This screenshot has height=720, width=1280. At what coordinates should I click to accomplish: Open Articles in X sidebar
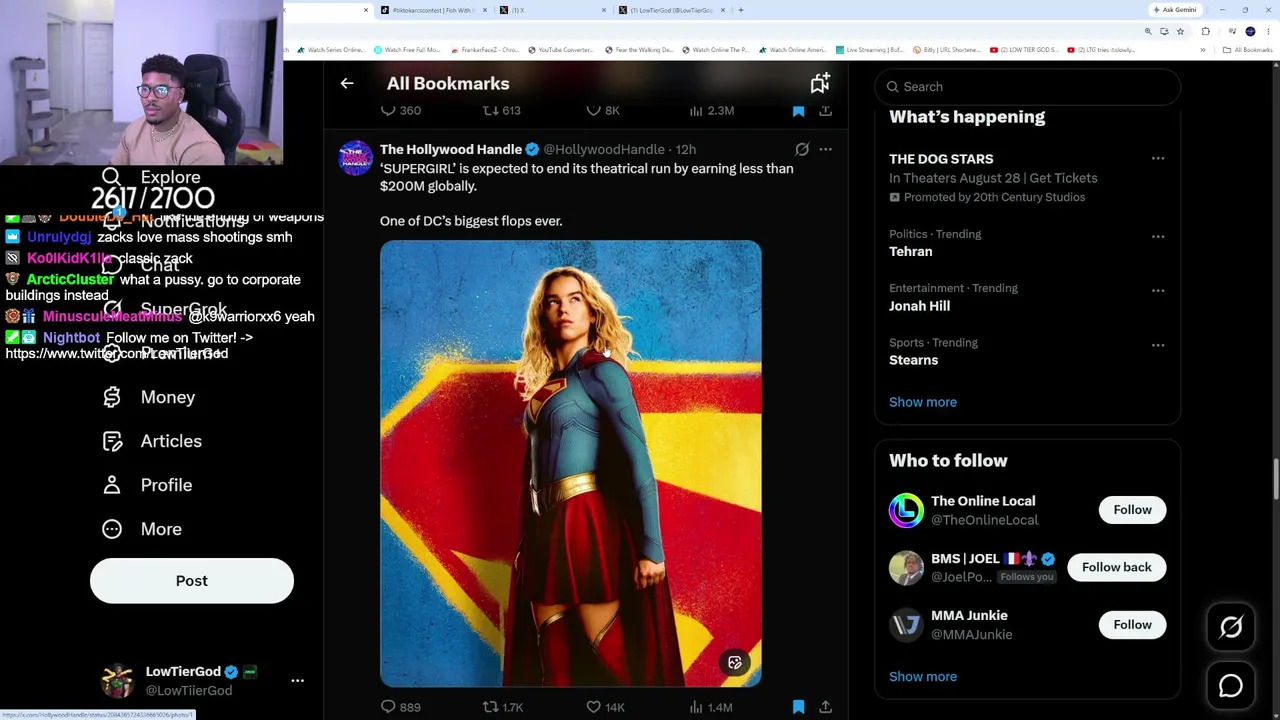point(152,441)
